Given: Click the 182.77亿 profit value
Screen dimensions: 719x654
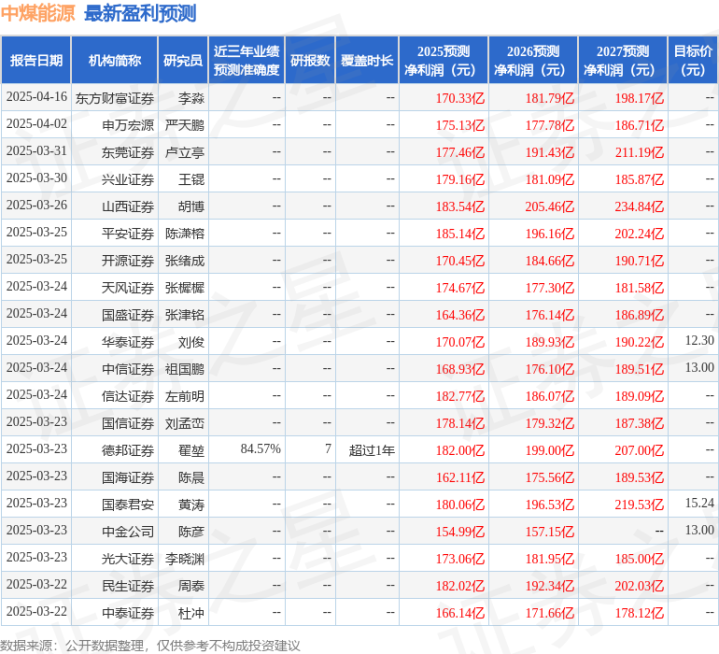Looking at the screenshot, I should pos(460,396).
